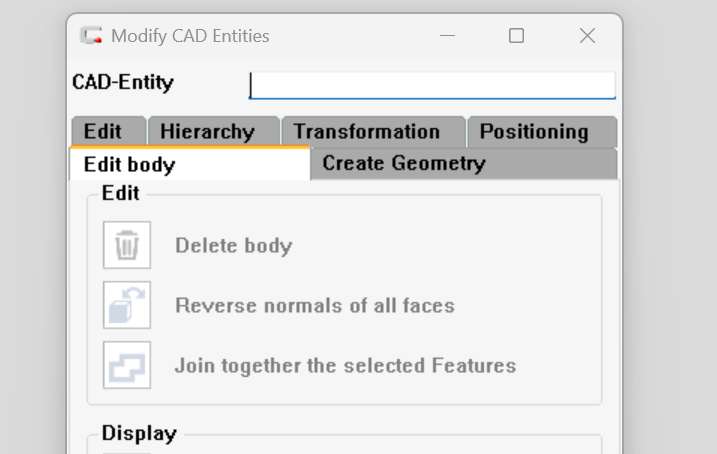The image size is (717, 454).
Task: Maximize the Modify CAD Entities window
Action: pos(516,36)
